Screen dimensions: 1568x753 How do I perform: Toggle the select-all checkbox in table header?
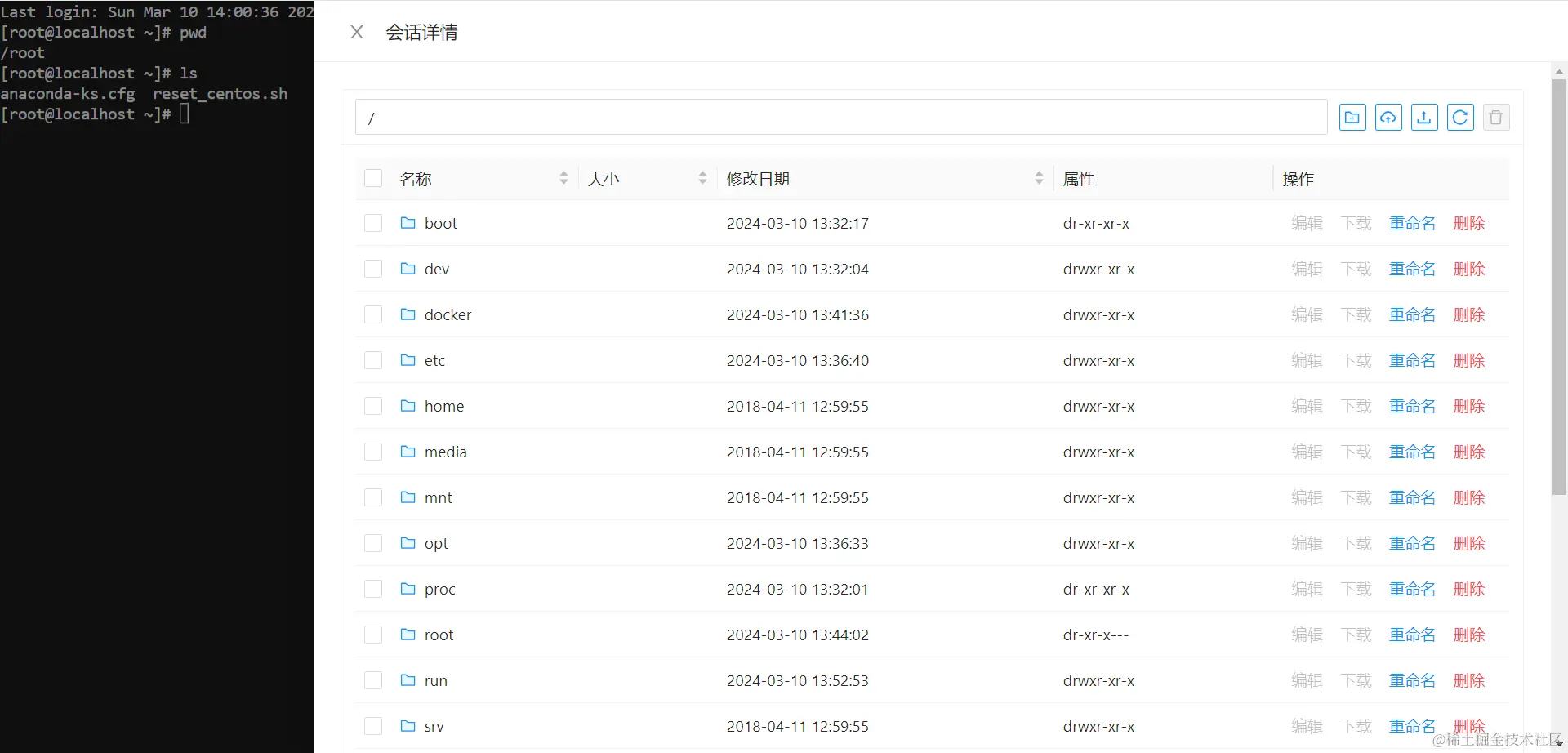tap(373, 178)
